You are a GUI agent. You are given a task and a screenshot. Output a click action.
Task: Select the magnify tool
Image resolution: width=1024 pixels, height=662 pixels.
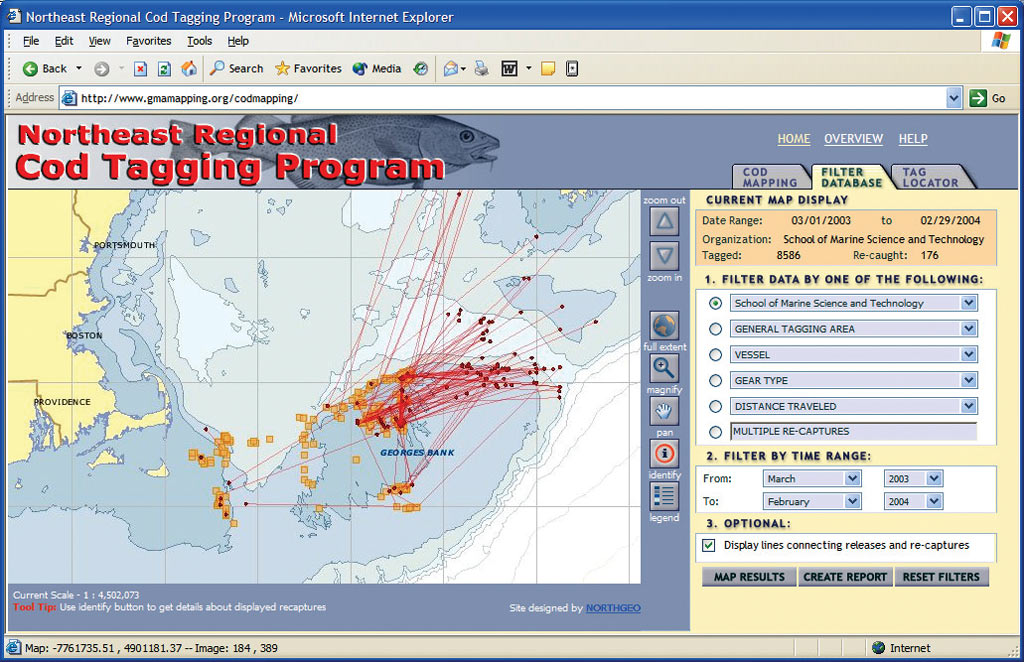[x=664, y=369]
